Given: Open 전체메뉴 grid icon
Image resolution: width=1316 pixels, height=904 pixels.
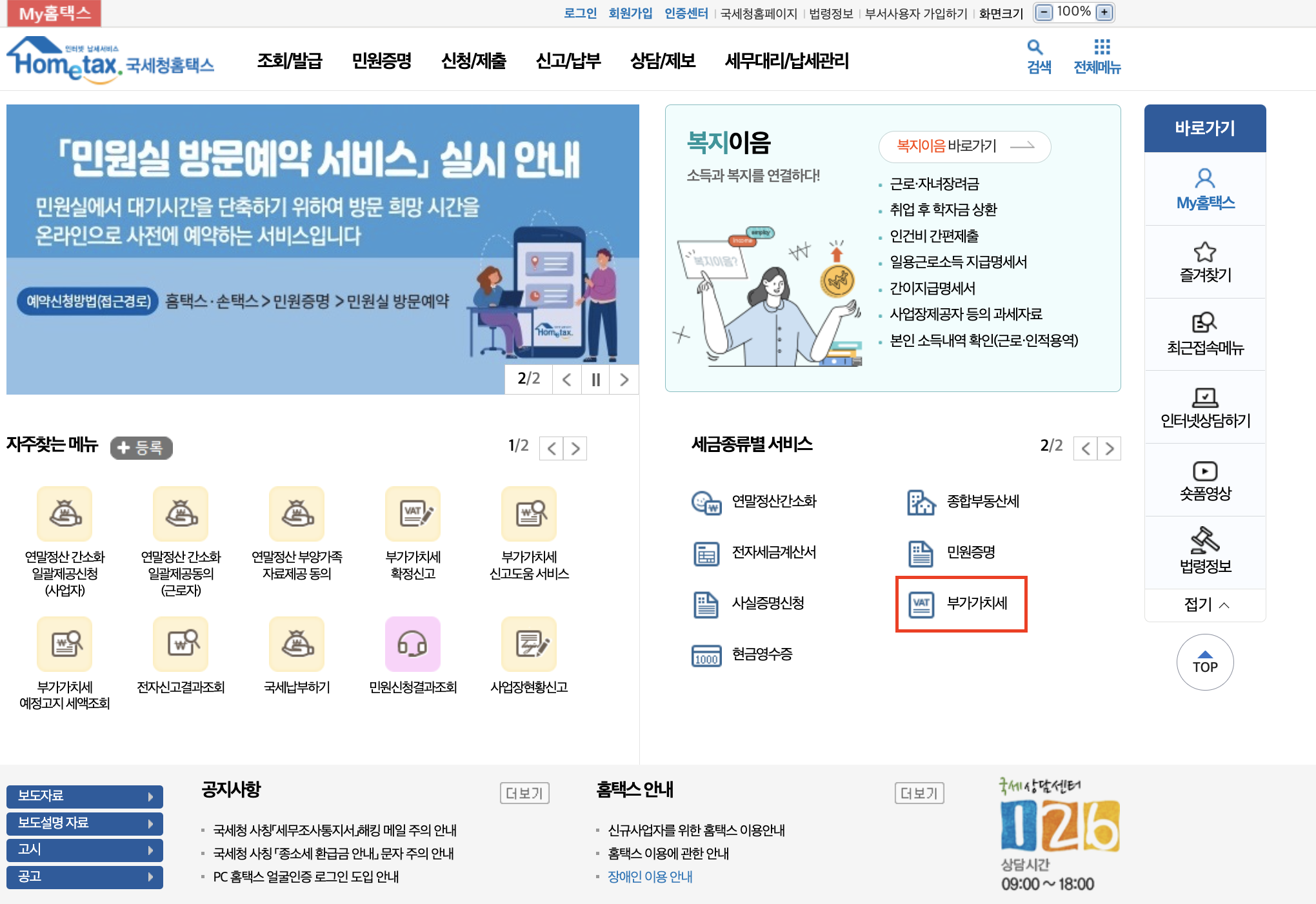Looking at the screenshot, I should click(1103, 45).
